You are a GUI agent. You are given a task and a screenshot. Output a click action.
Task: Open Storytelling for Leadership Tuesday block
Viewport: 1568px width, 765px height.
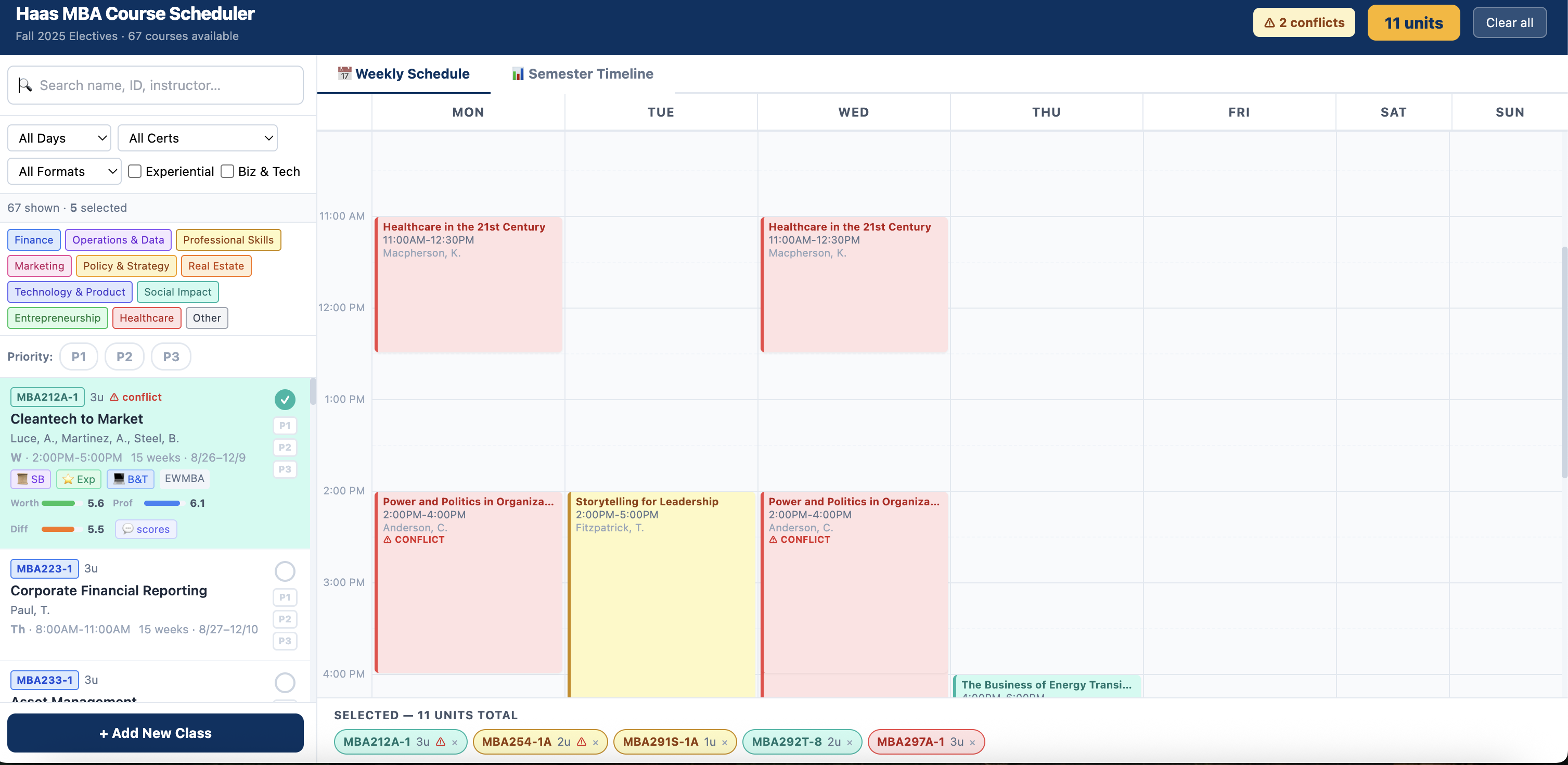click(661, 594)
